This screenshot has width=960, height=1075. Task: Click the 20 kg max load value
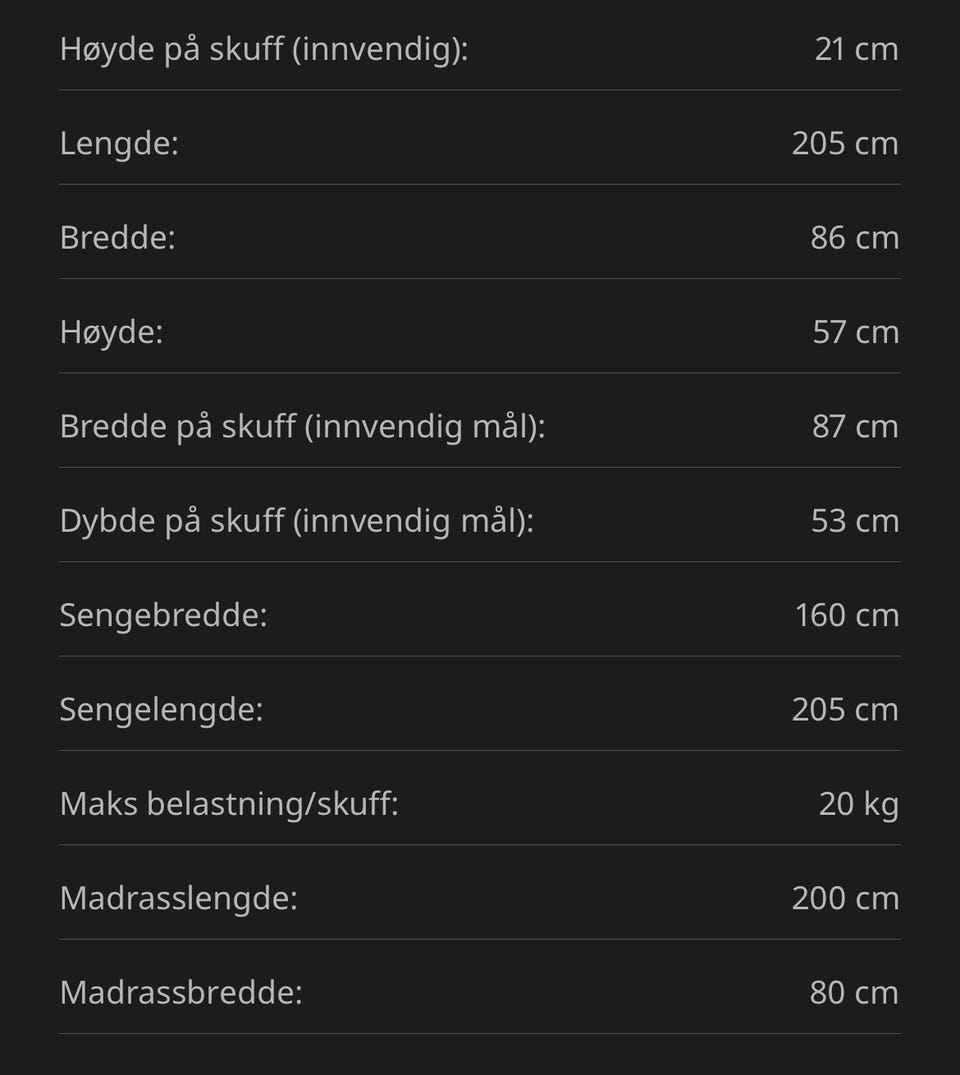[x=859, y=805]
